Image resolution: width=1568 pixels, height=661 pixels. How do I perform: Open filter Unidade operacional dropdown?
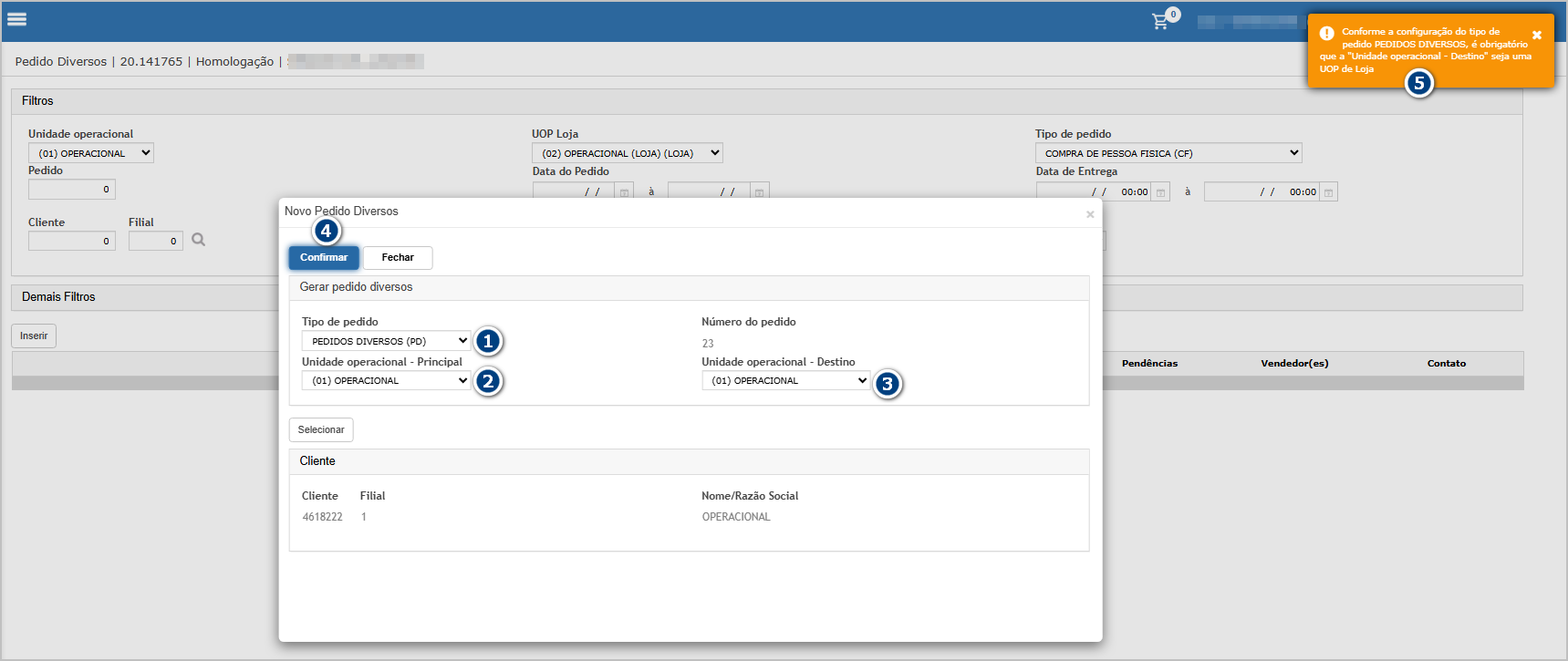tap(91, 153)
